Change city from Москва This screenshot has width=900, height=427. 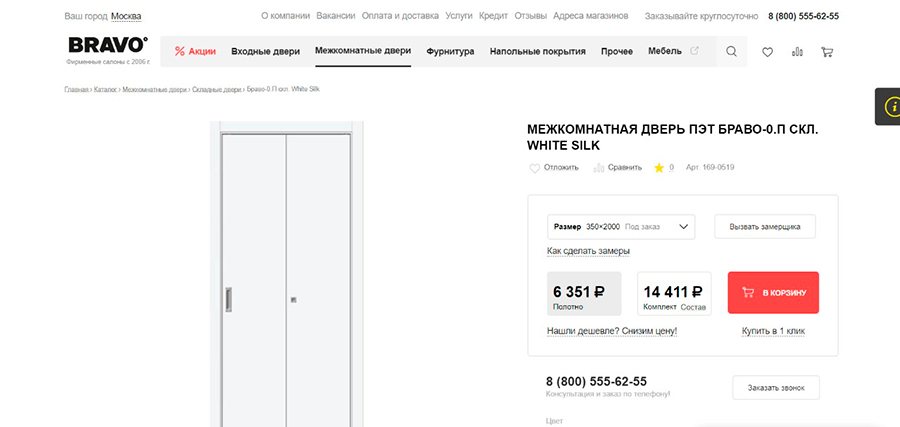[126, 17]
